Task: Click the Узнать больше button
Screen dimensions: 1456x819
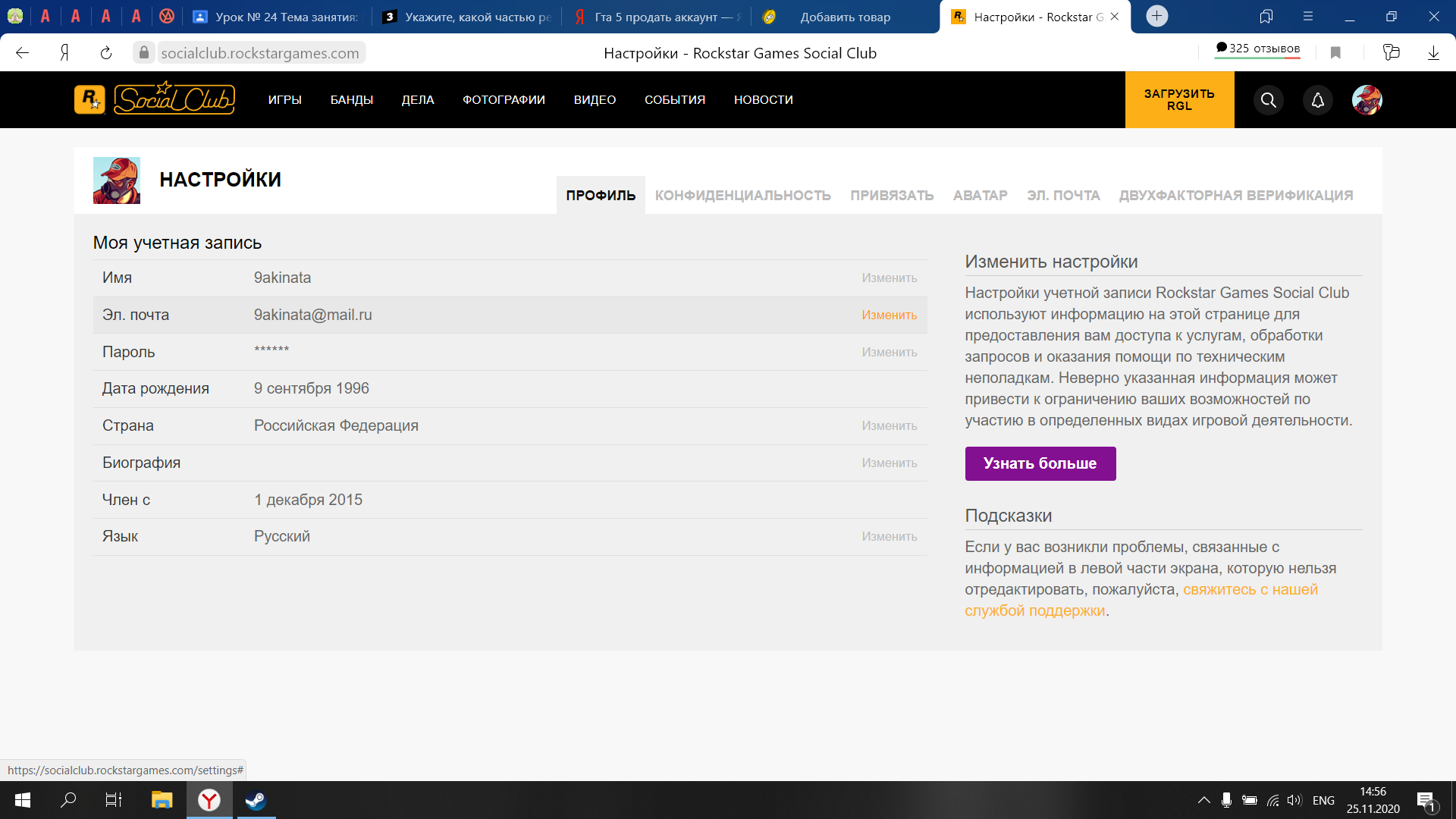Action: point(1040,463)
